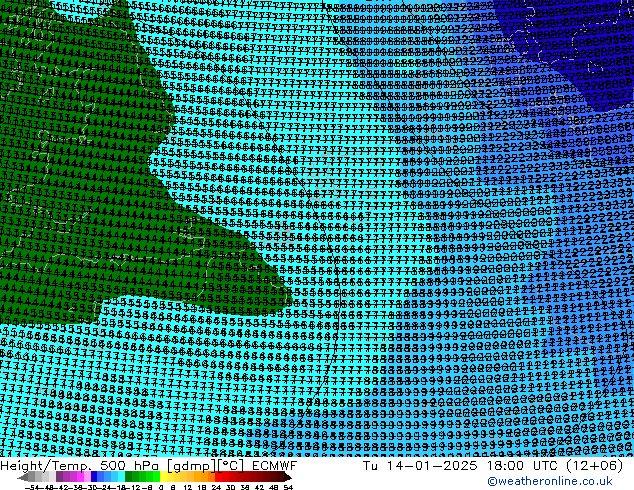Pick the dark green legend swatch near -18

(x=129, y=476)
